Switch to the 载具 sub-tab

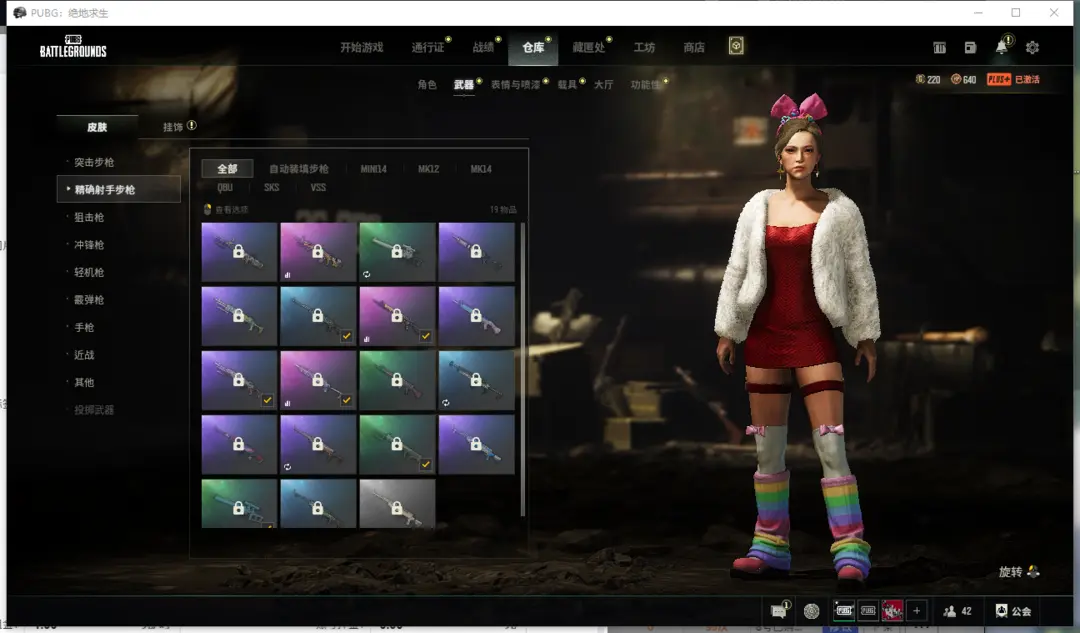tap(567, 84)
